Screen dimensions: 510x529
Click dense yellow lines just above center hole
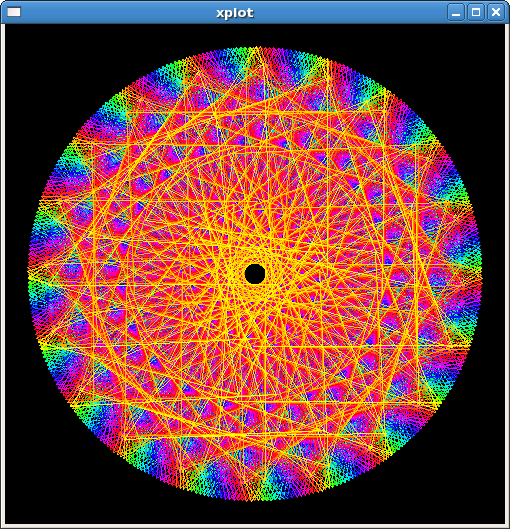(x=255, y=255)
